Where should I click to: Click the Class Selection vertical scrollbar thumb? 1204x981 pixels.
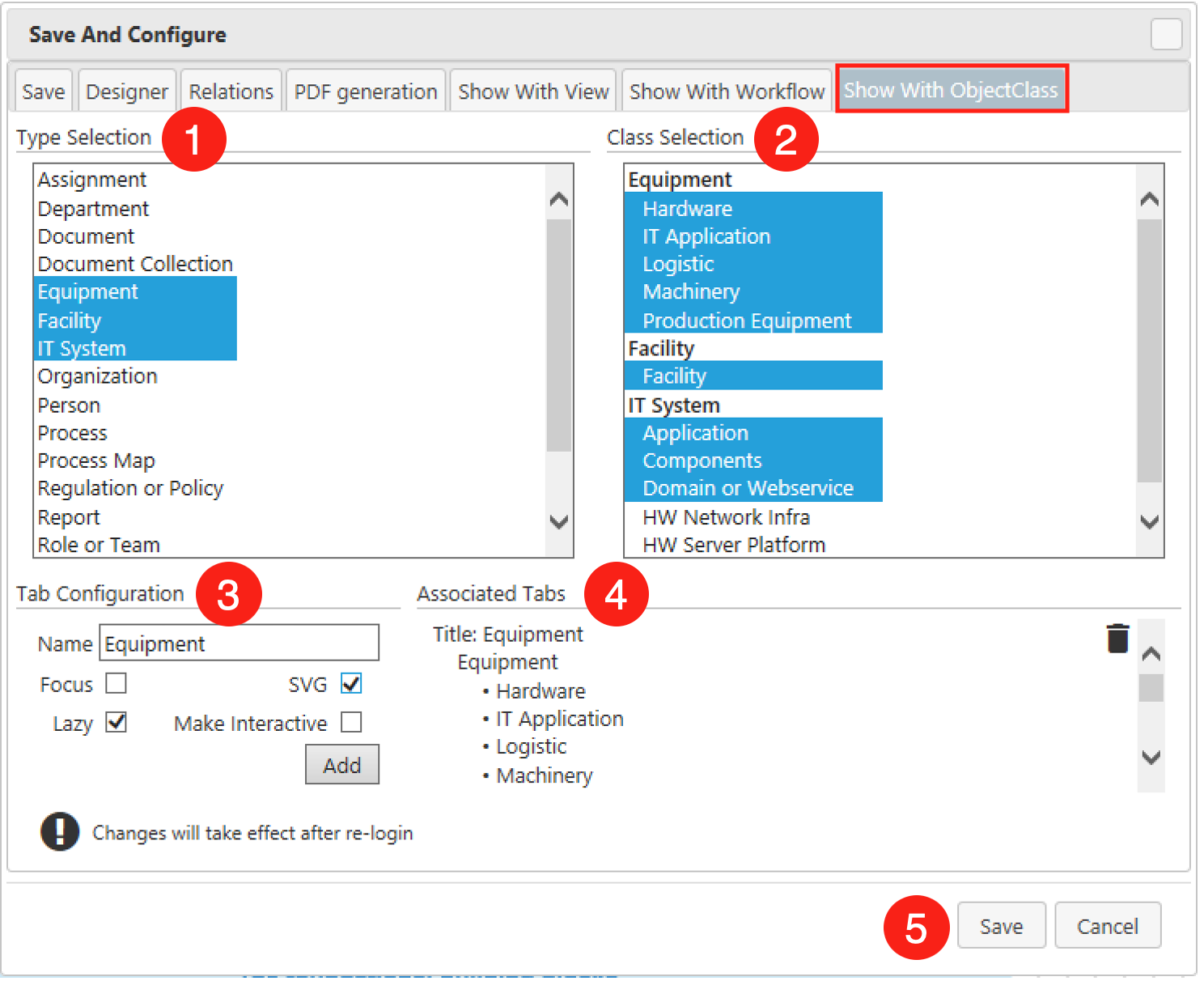pos(1149,351)
